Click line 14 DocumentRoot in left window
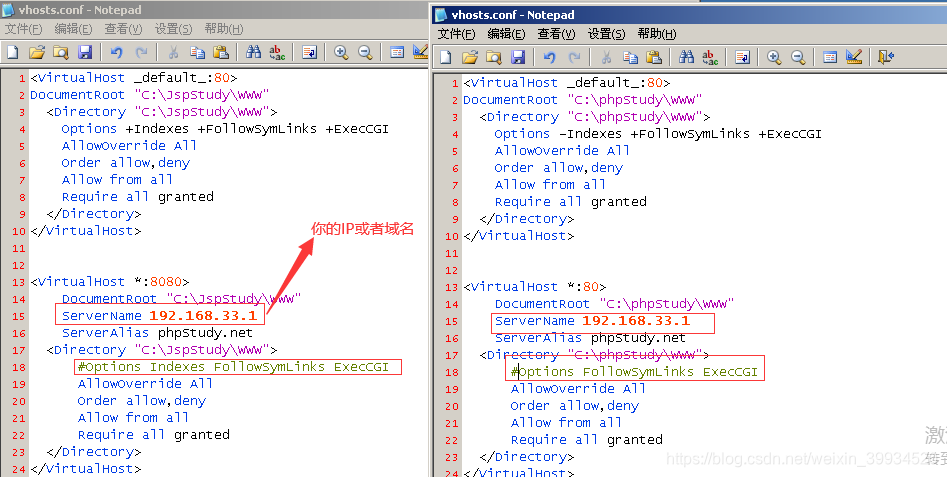Viewport: 947px width, 477px height. (181, 299)
